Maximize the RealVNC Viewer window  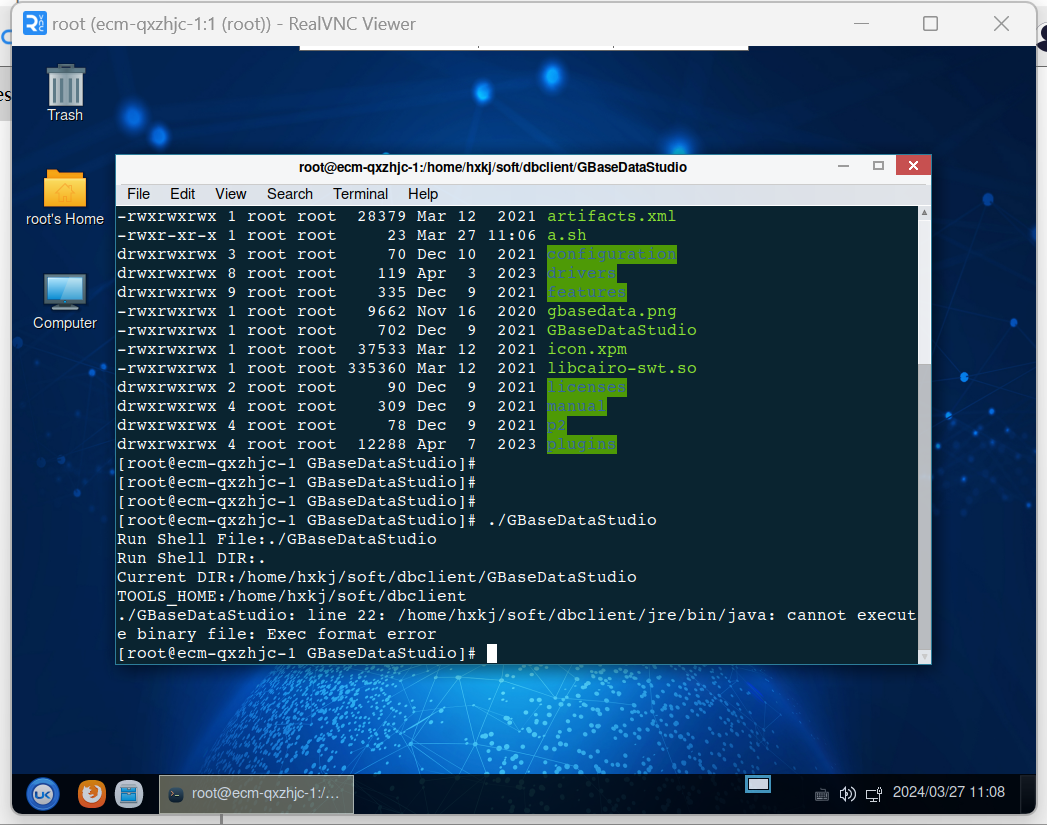[930, 24]
